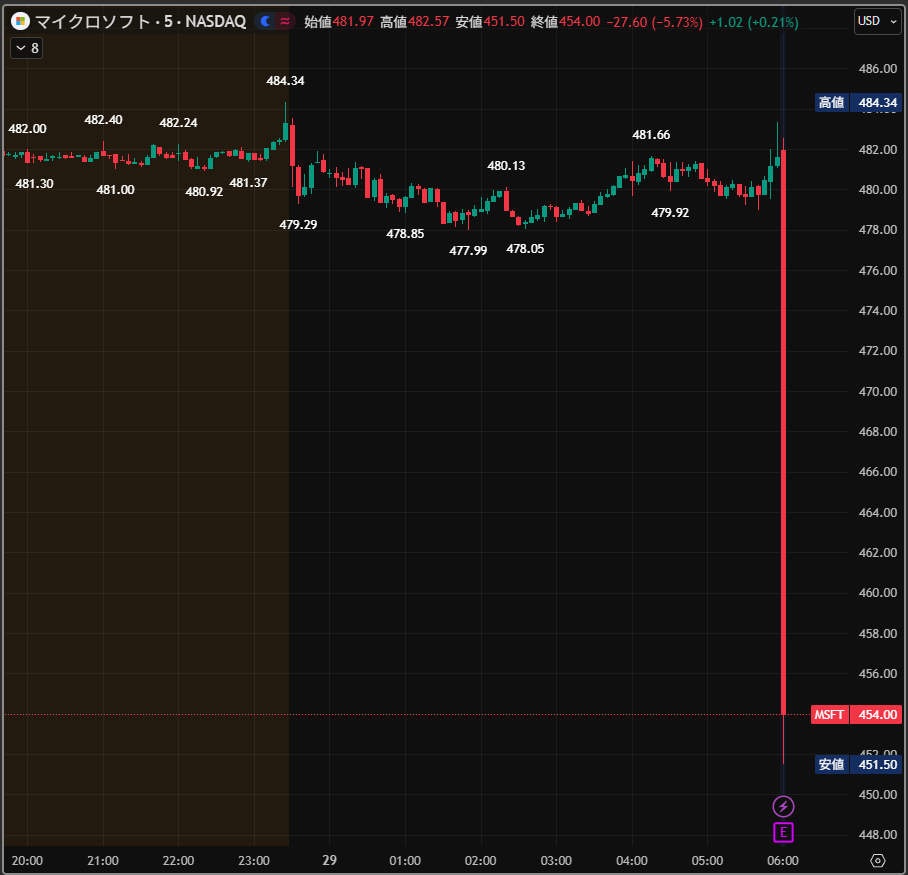Viewport: 908px width, 875px height.
Task: Click the 終値 454.00 close value
Action: 565,22
